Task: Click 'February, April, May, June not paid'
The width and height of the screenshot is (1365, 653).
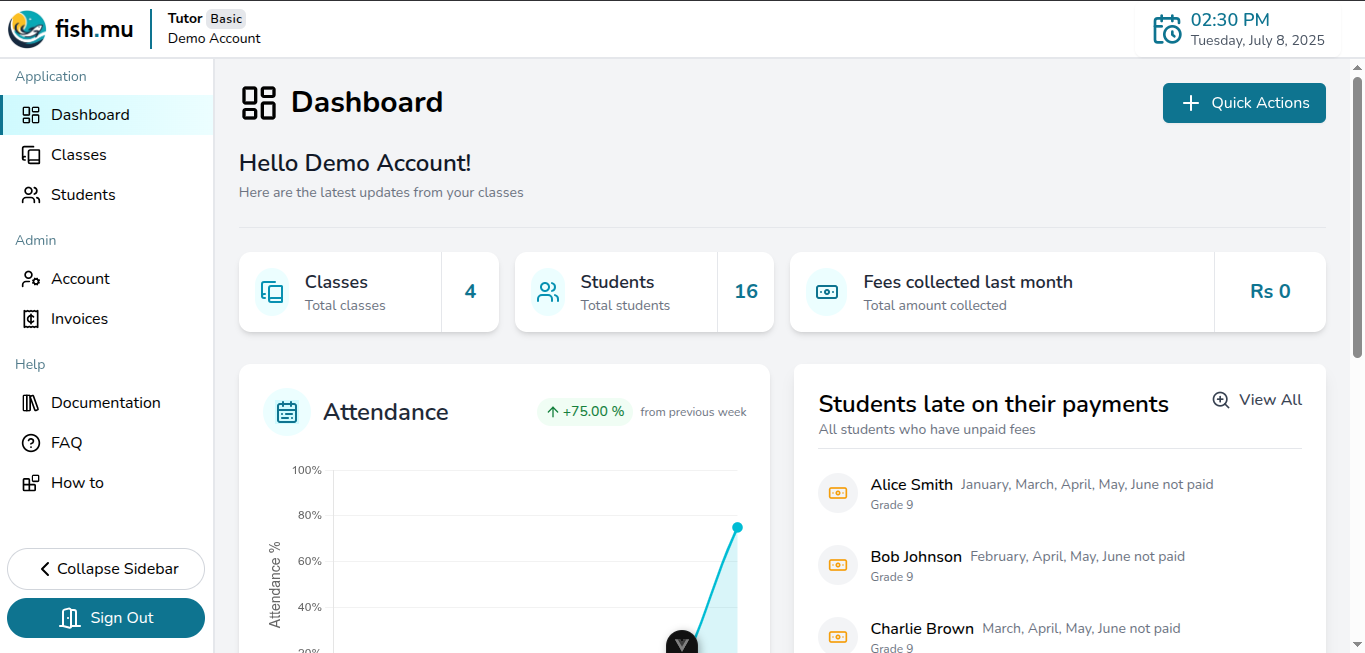Action: (x=1077, y=556)
